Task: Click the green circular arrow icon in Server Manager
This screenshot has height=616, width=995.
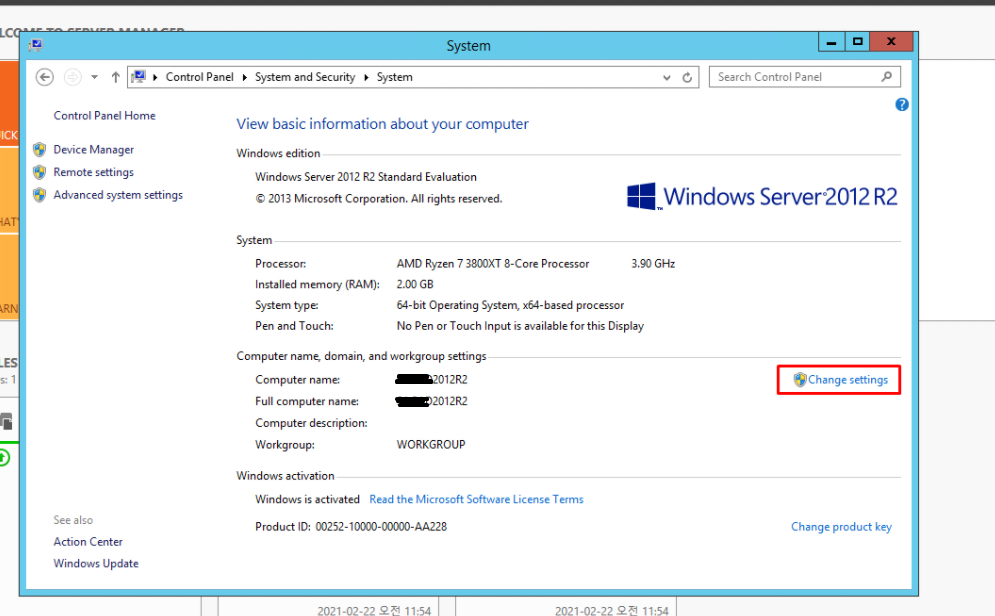Action: coord(4,457)
